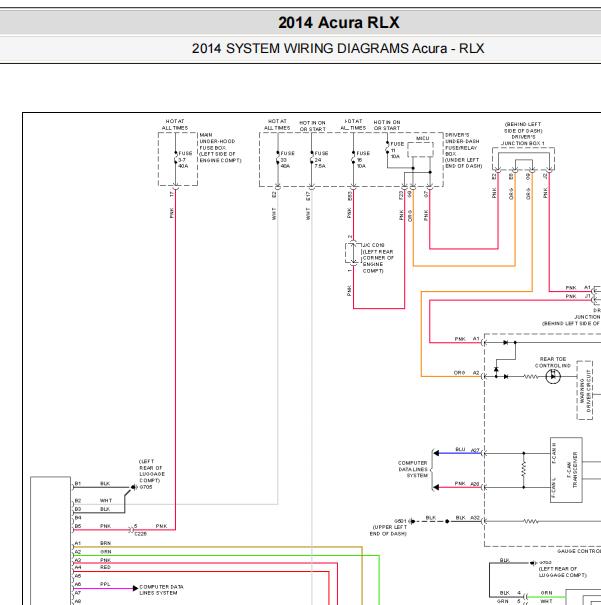Click arrowhead at end of PNK A26 wire
This screenshot has width=601, height=605.
tap(436, 487)
